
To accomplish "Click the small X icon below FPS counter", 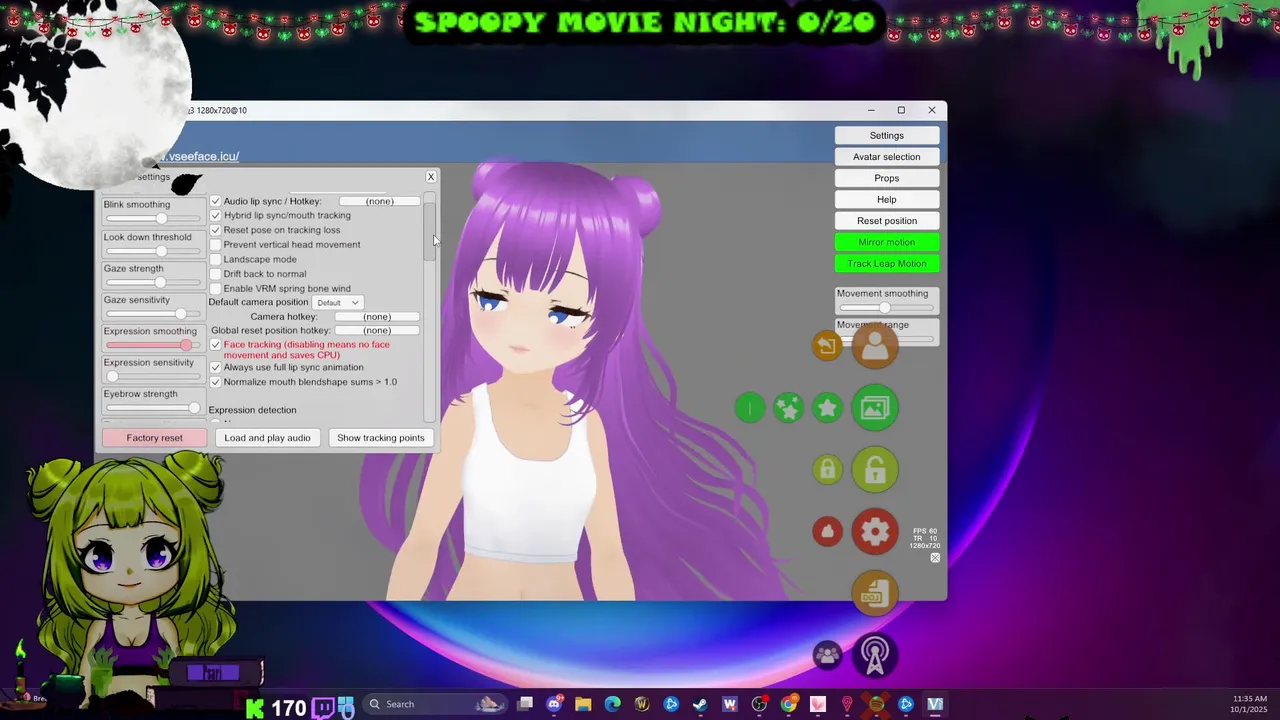I will 935,558.
